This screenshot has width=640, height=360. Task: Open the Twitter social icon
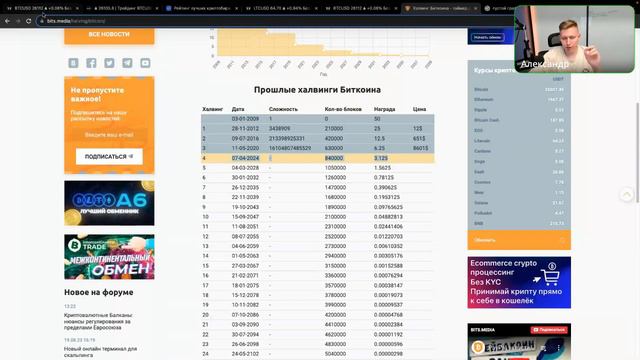pyautogui.click(x=109, y=63)
